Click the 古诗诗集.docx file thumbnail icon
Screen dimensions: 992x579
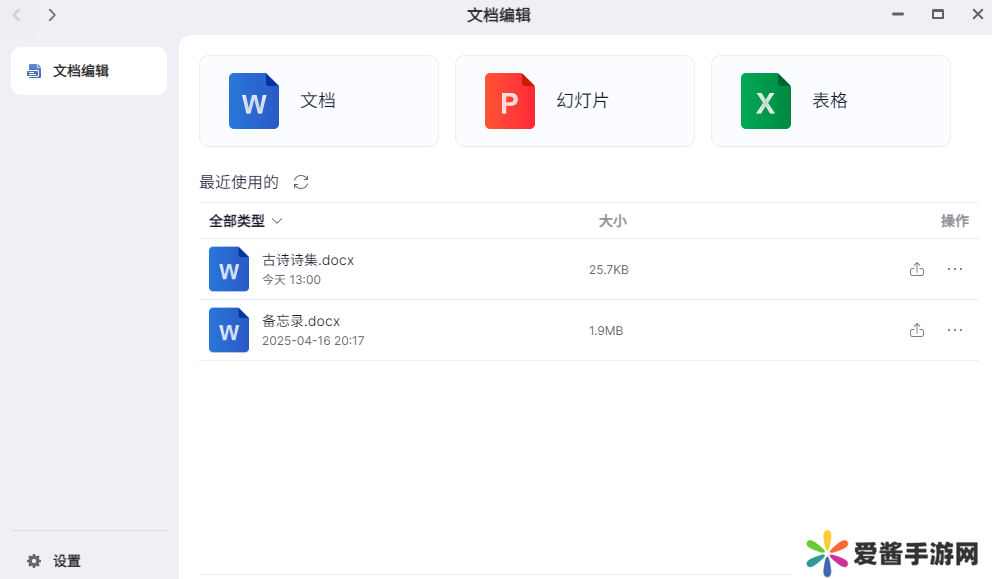tap(229, 269)
